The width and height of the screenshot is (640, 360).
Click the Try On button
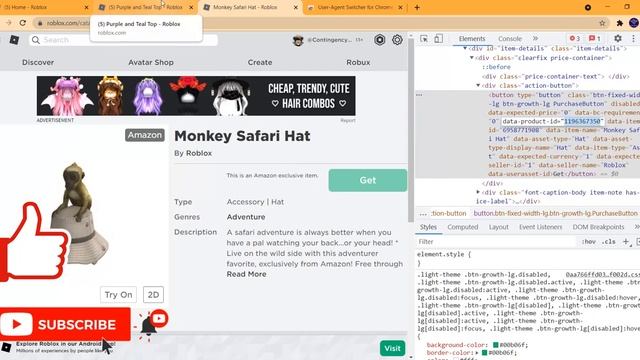pyautogui.click(x=118, y=295)
